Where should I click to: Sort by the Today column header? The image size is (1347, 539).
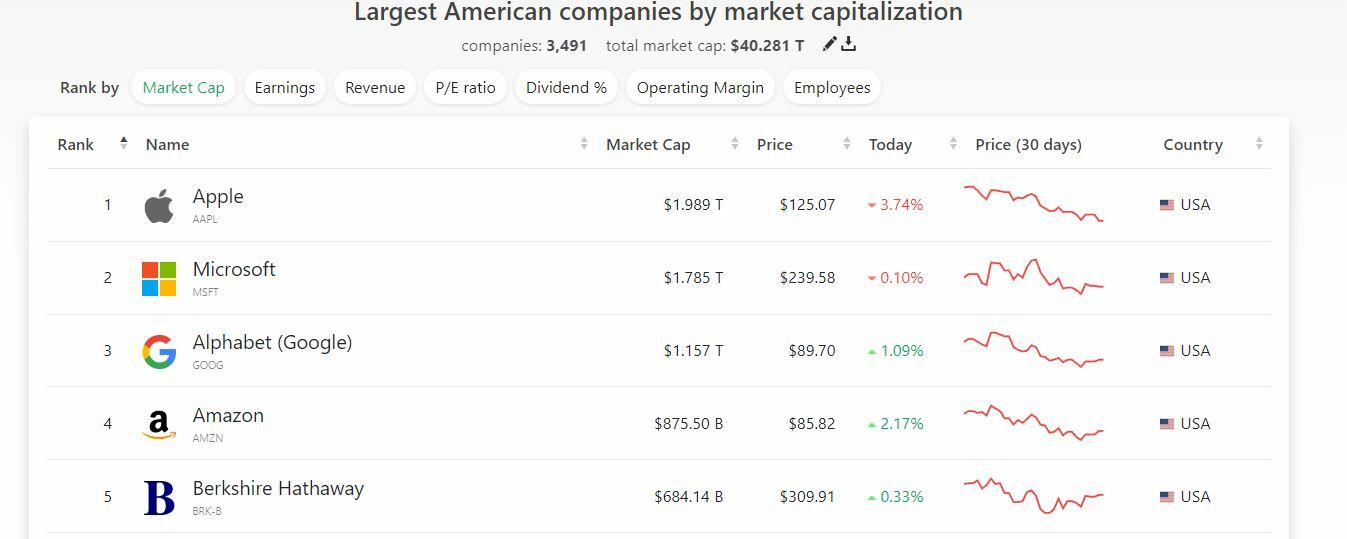coord(890,145)
